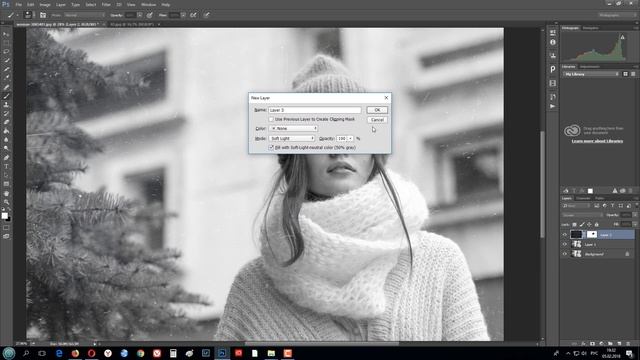
Task: Open the Mode dropdown showing Soft Light
Action: tap(291, 138)
